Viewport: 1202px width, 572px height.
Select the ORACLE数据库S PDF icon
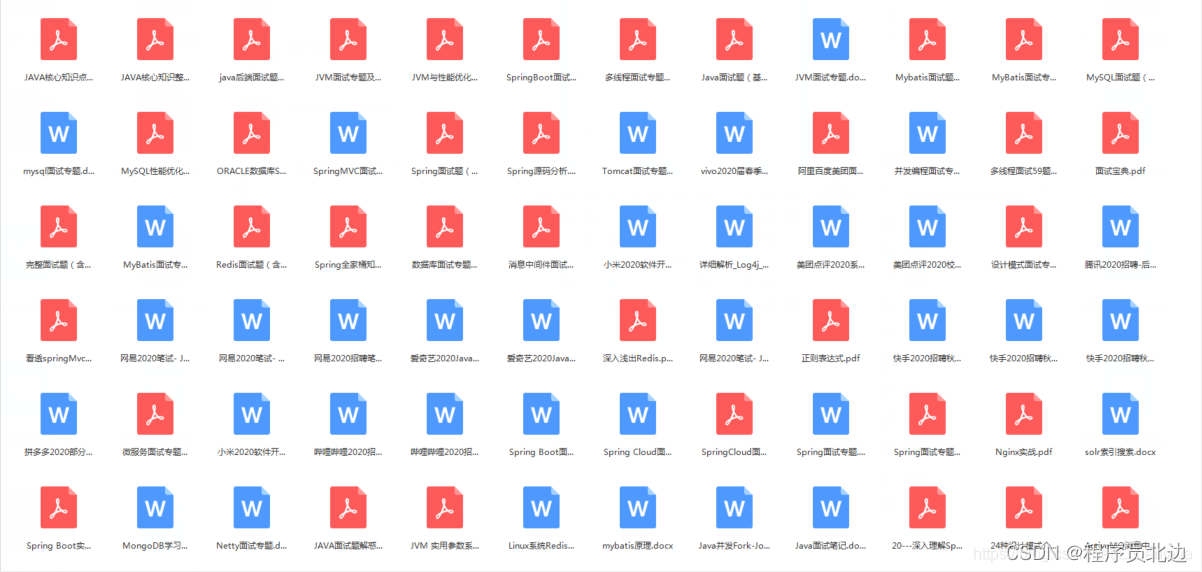click(x=252, y=133)
